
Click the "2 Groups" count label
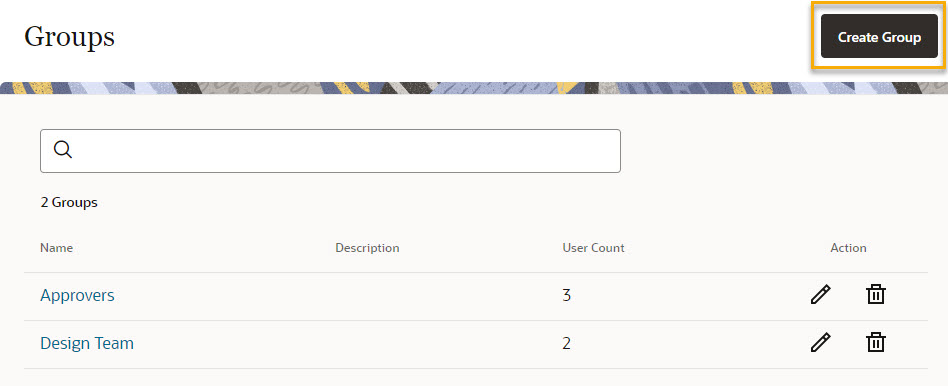69,203
